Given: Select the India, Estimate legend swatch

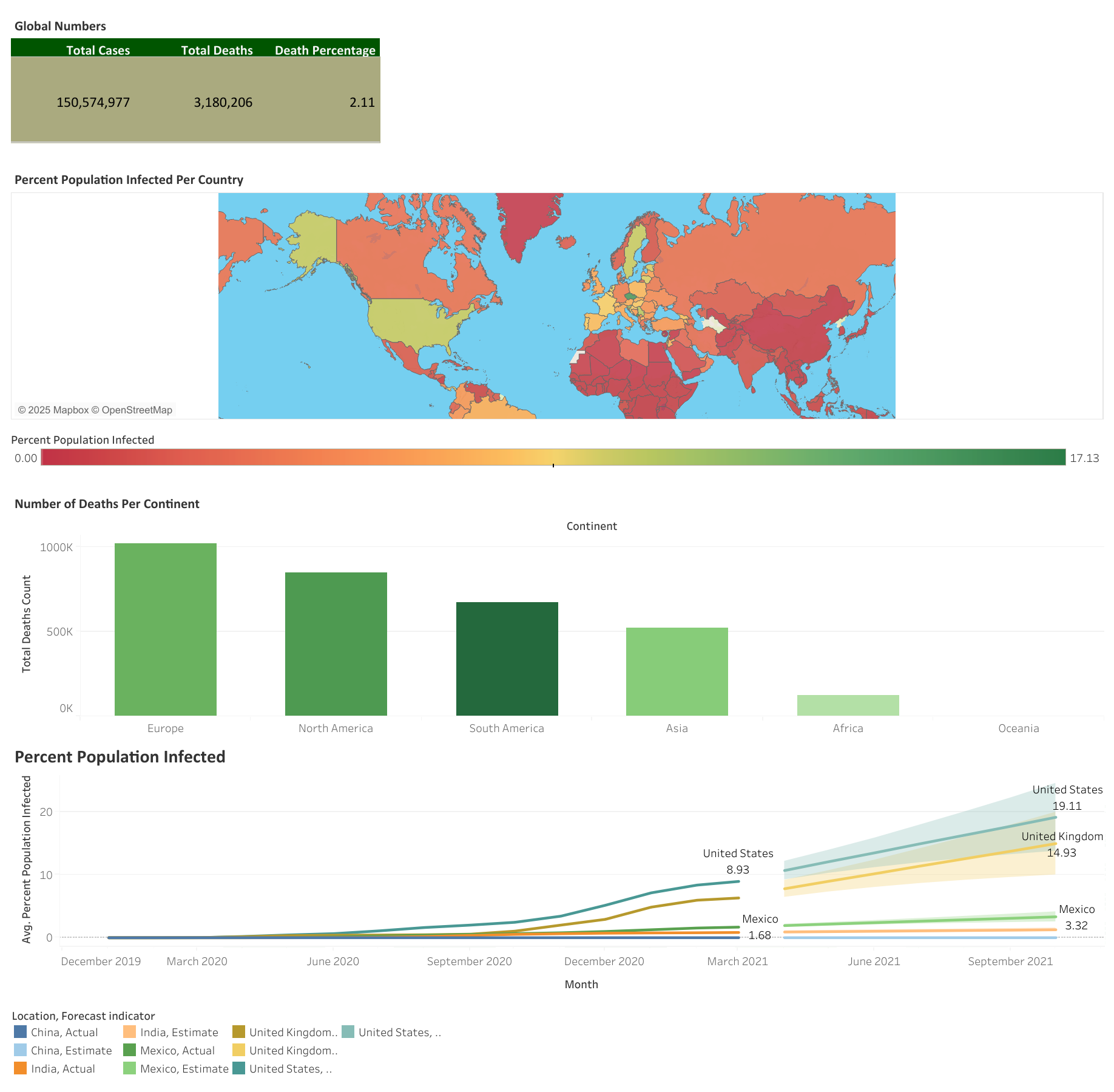Looking at the screenshot, I should pyautogui.click(x=130, y=1032).
